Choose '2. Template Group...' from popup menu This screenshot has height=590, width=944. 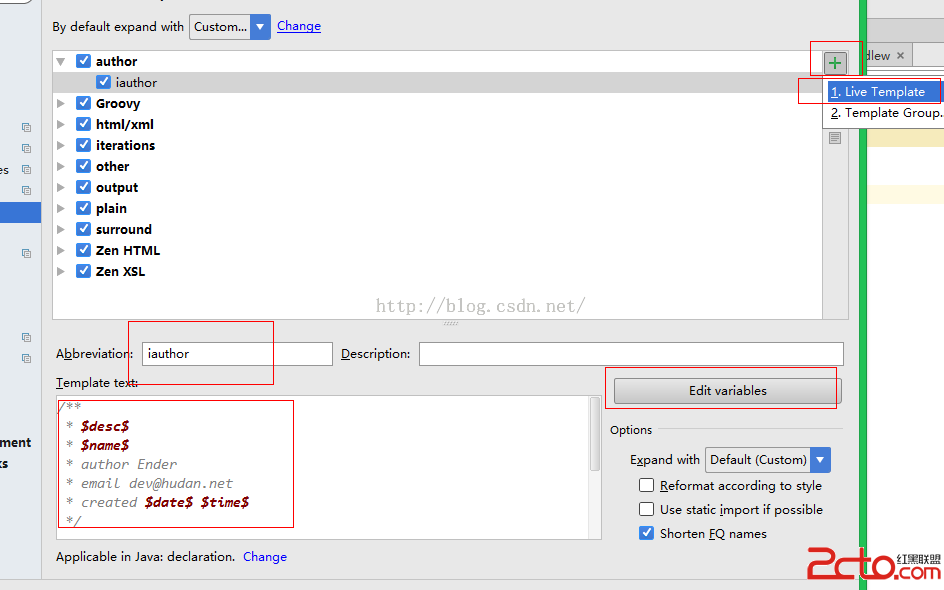[886, 113]
